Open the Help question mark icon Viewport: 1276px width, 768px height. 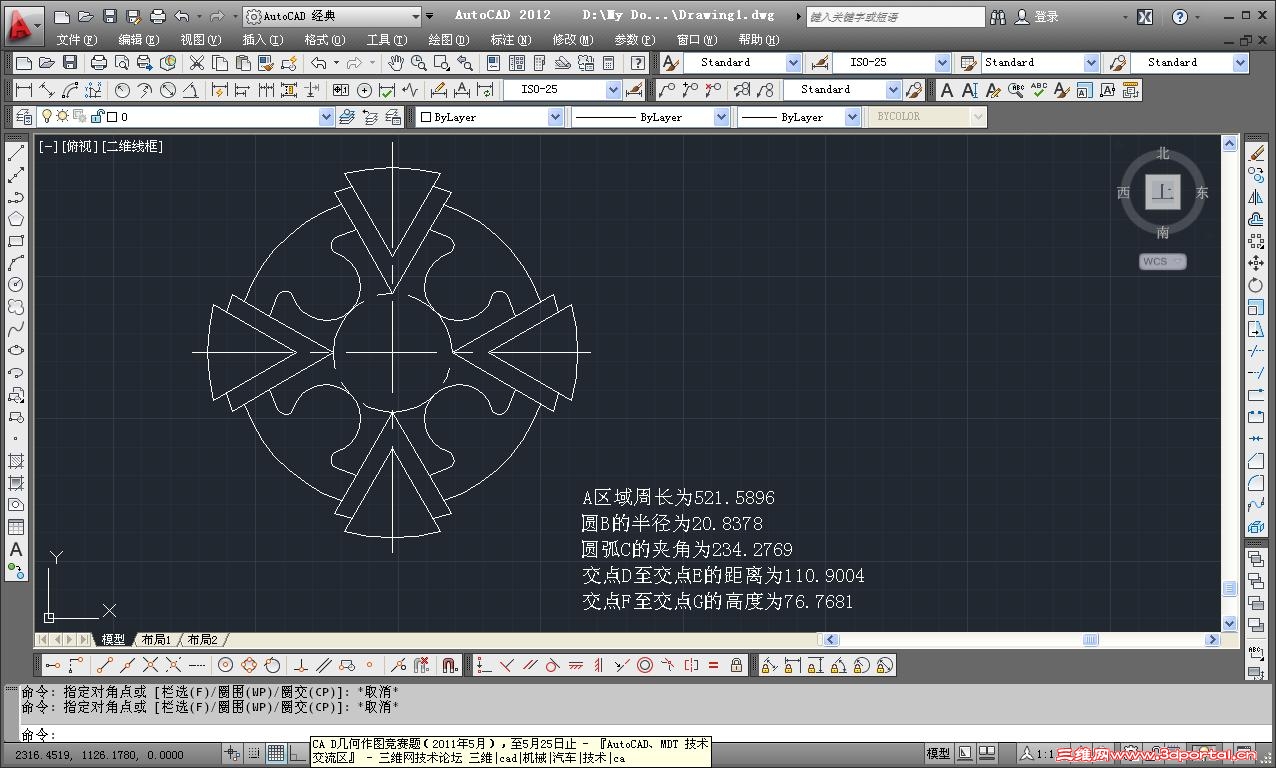click(x=638, y=63)
